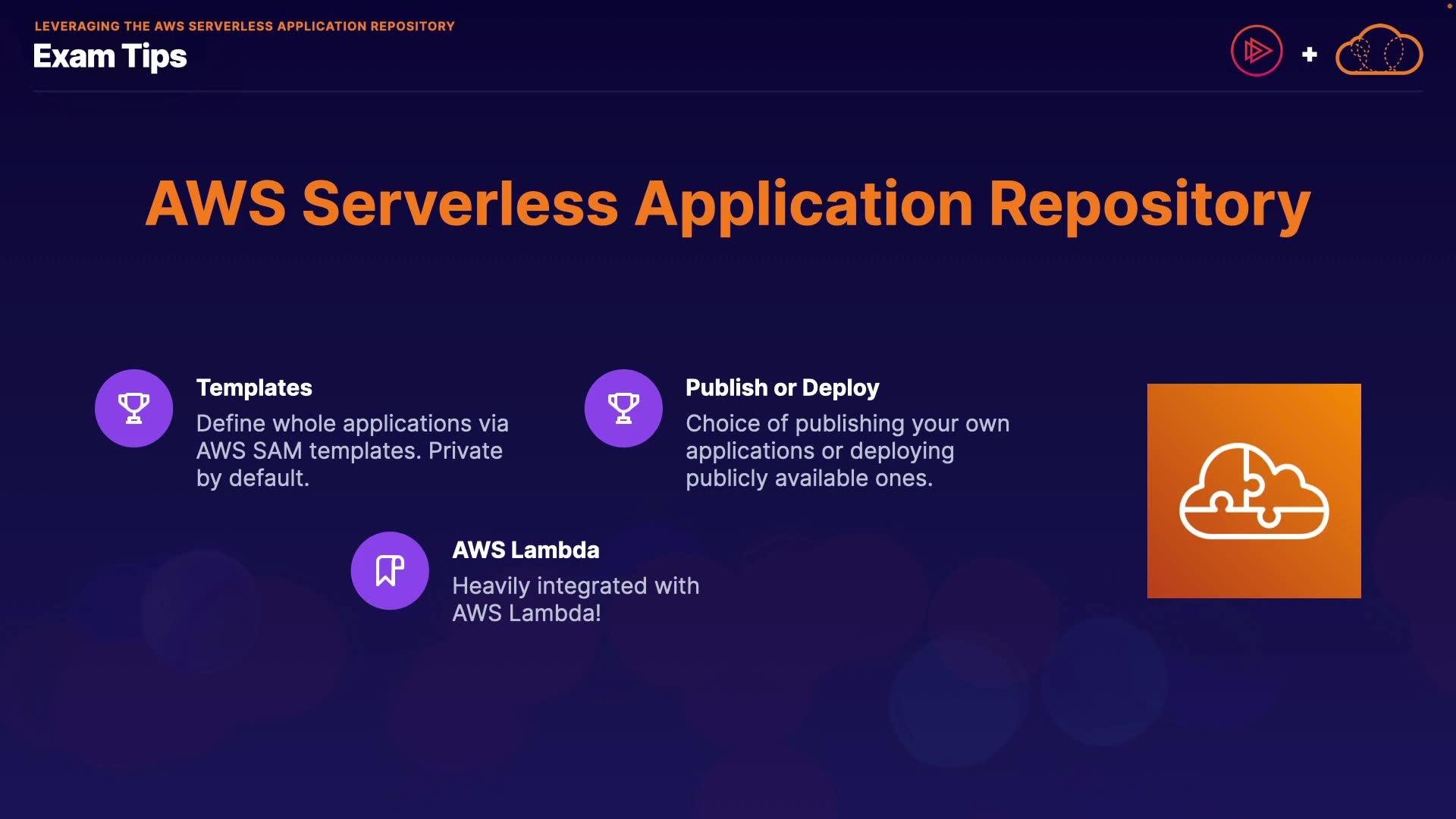Image resolution: width=1456 pixels, height=819 pixels.
Task: Click the orange course title breadcrumb text
Action: [244, 26]
